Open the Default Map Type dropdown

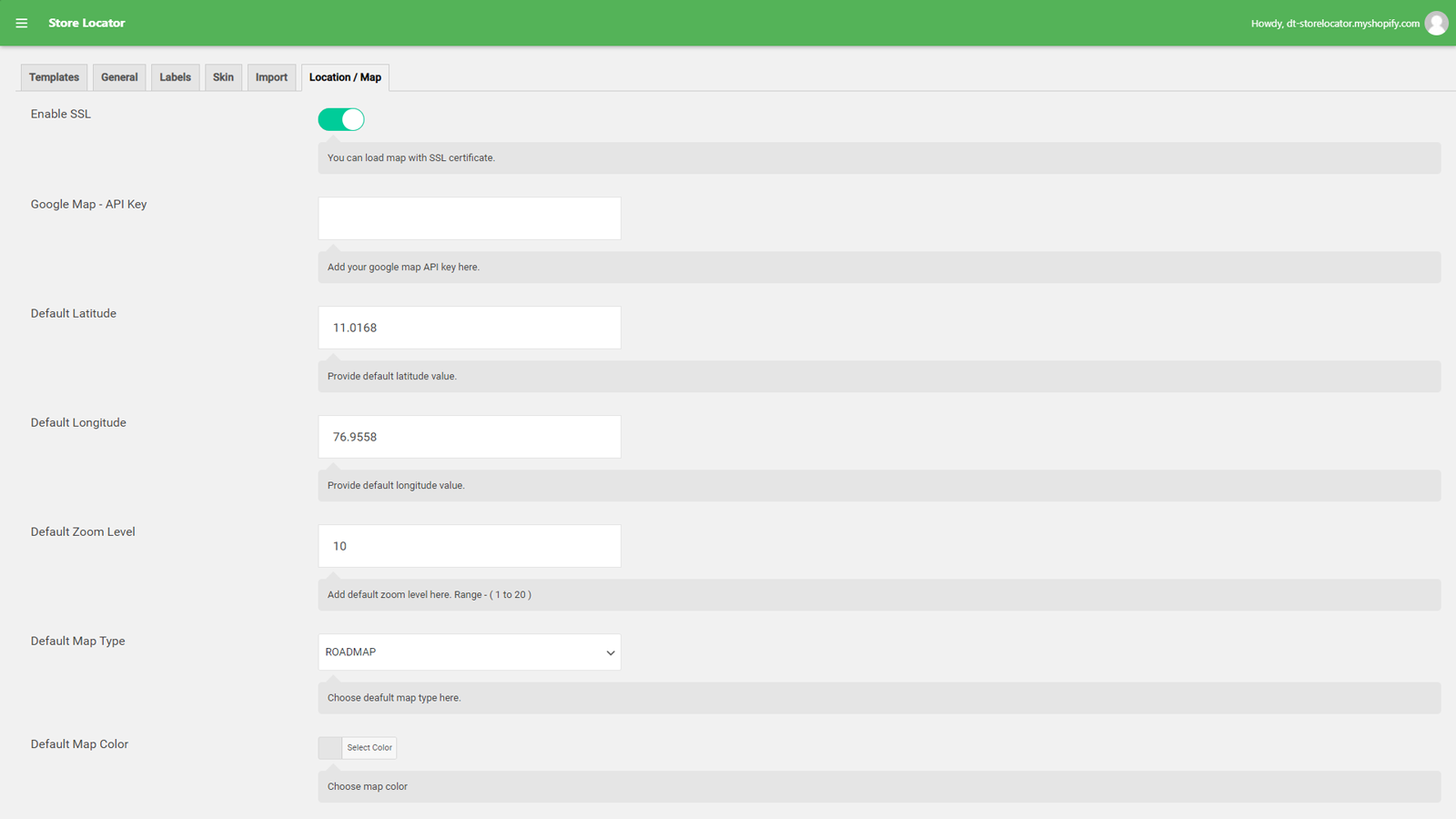(469, 652)
